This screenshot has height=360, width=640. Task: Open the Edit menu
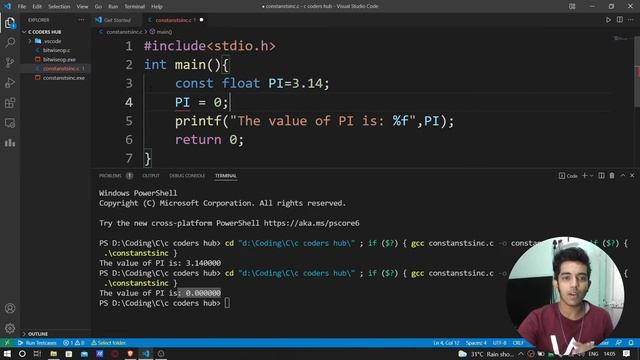(x=37, y=7)
